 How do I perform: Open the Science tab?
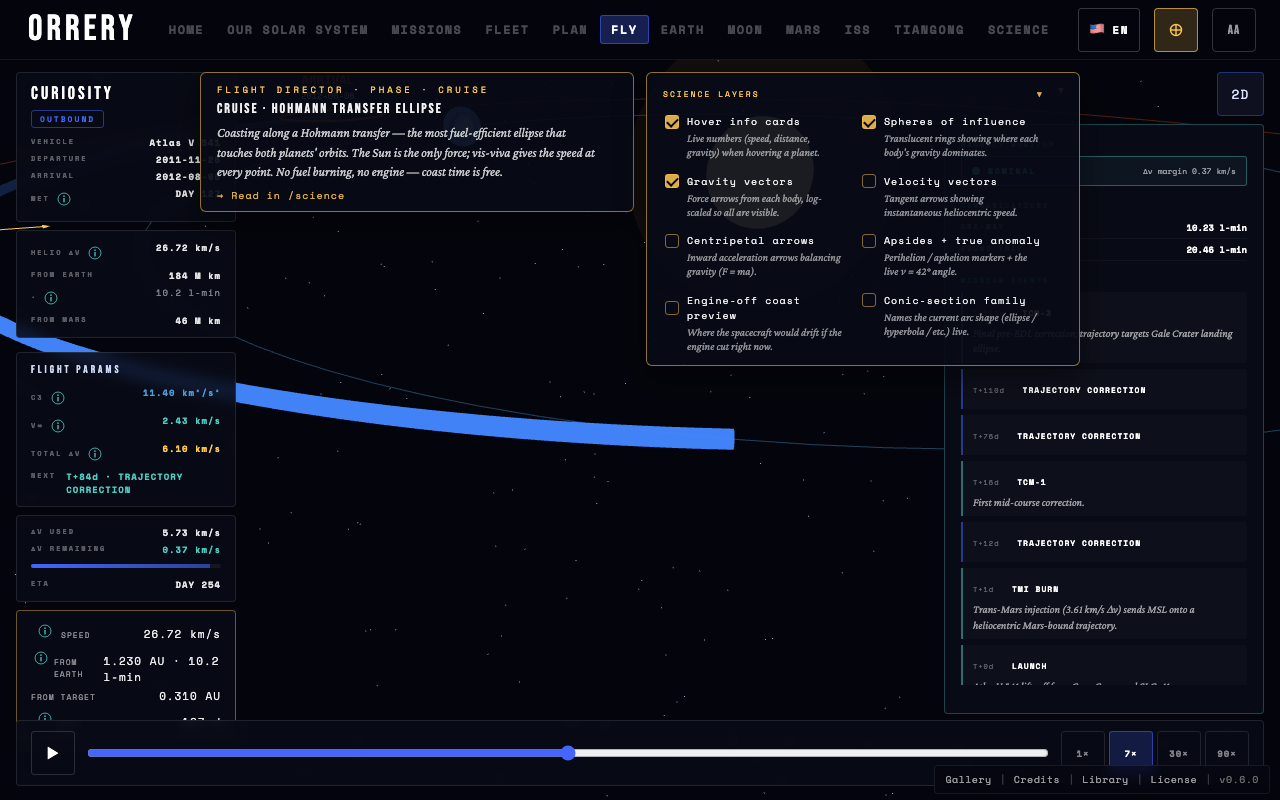pos(1018,30)
